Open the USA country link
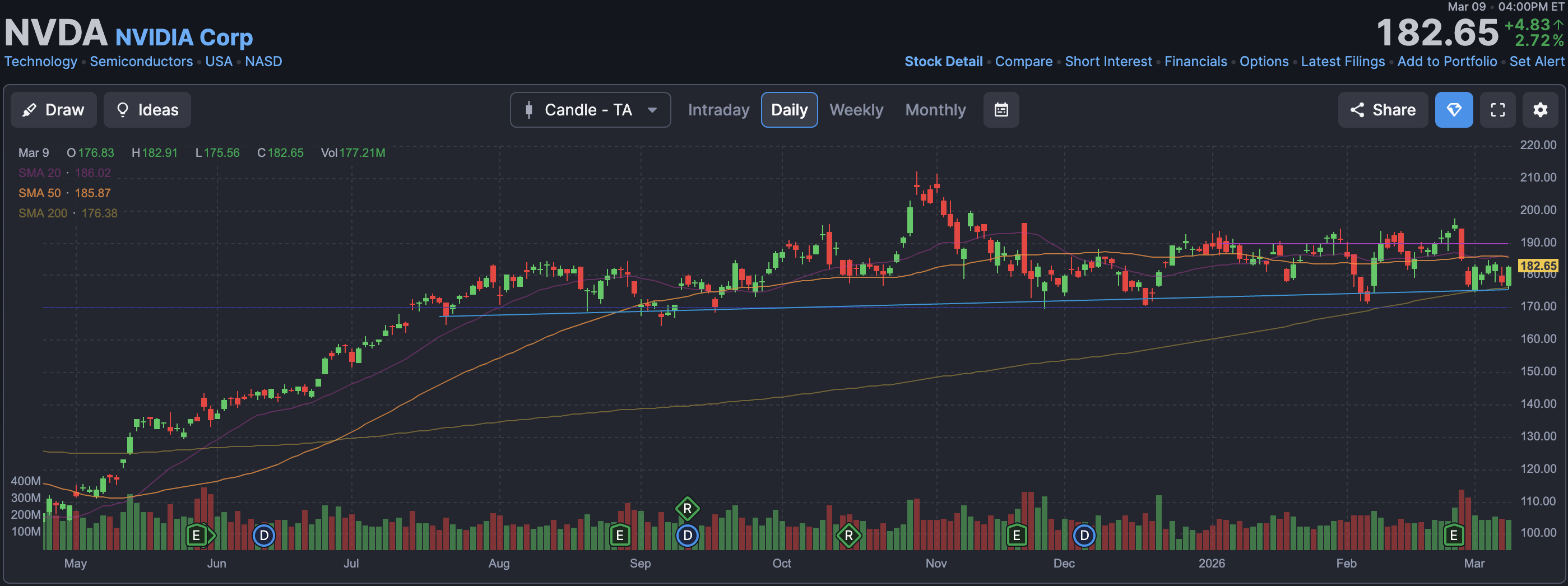 pyautogui.click(x=219, y=62)
